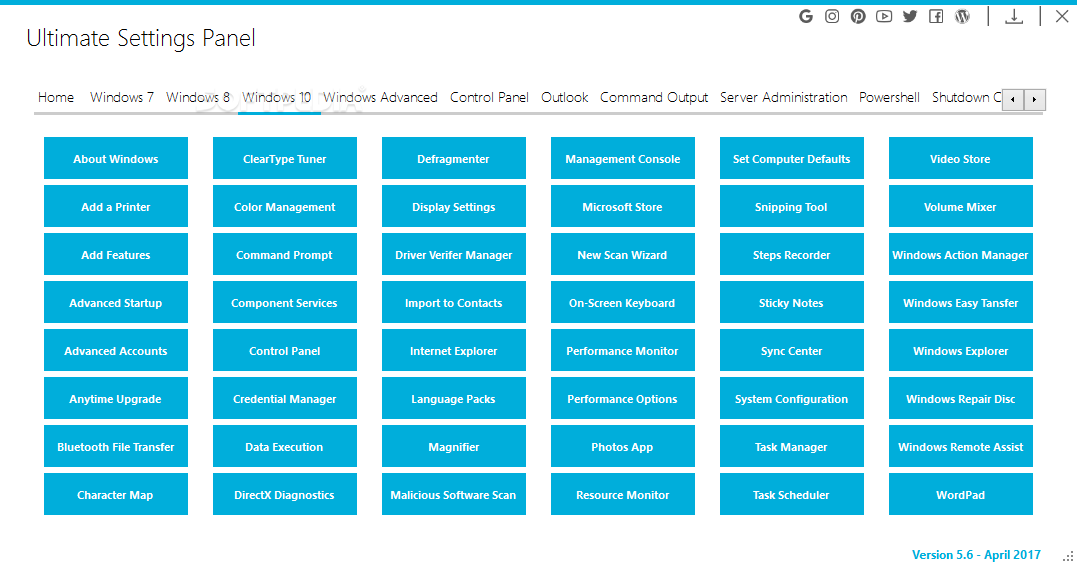Screen dimensions: 1077x565
Task: Open Component Services
Action: click(x=285, y=303)
